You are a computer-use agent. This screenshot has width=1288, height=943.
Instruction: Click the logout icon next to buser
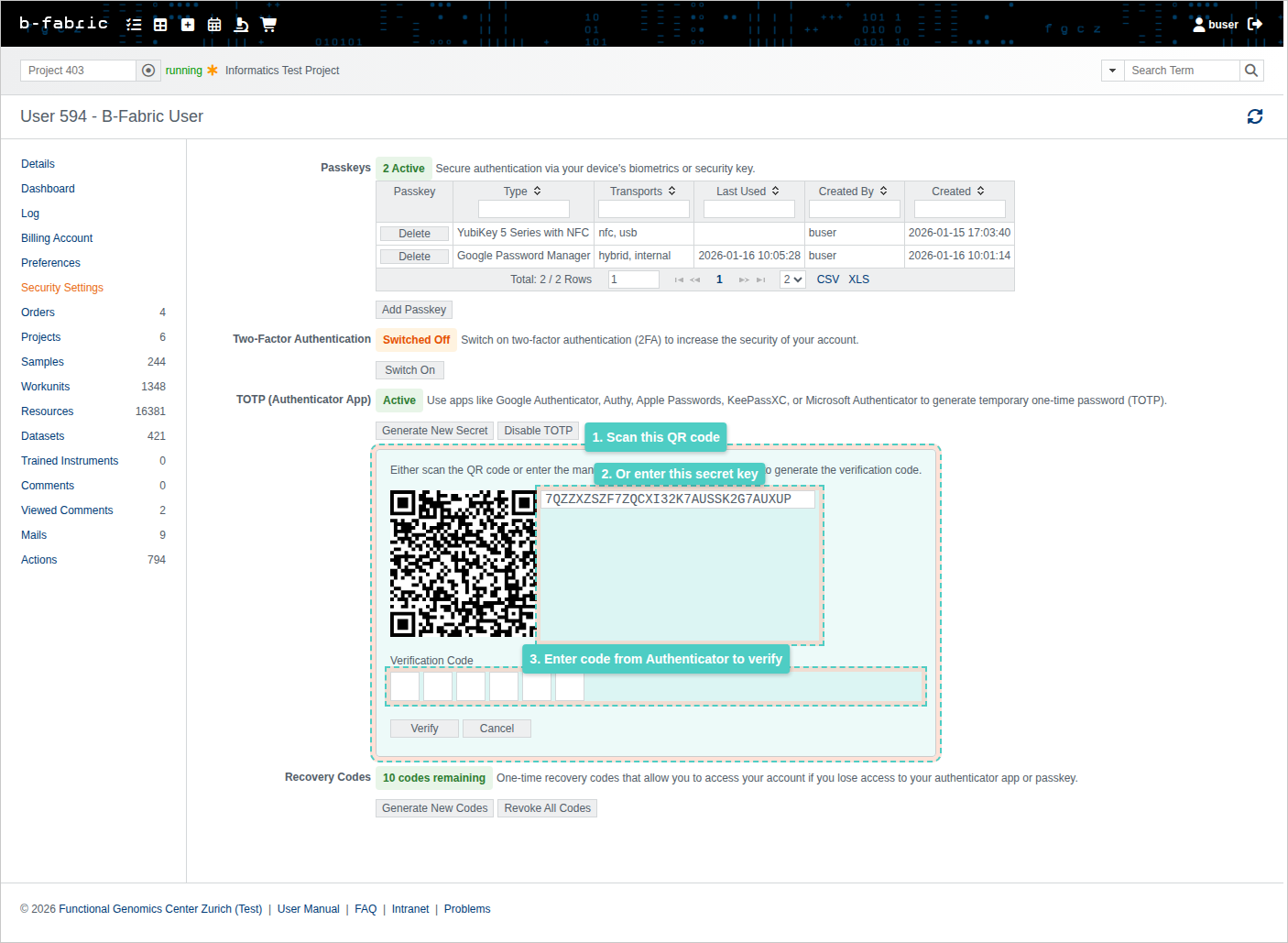pyautogui.click(x=1255, y=24)
